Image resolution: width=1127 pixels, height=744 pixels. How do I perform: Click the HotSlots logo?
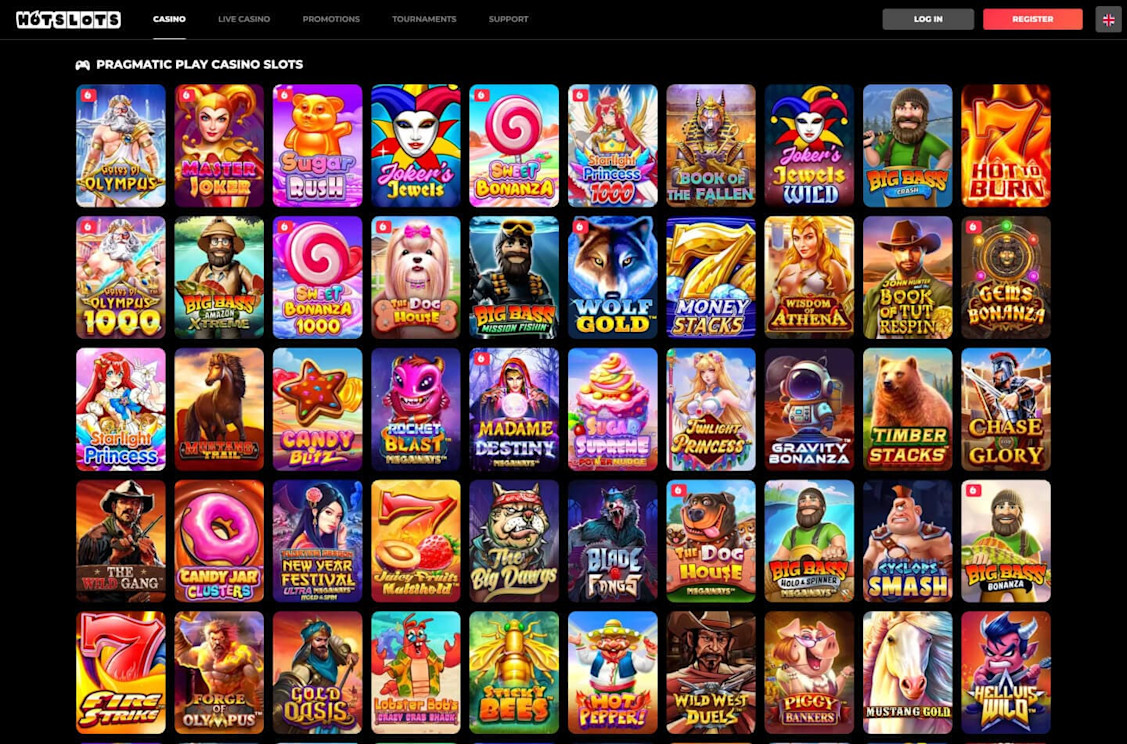[x=68, y=19]
